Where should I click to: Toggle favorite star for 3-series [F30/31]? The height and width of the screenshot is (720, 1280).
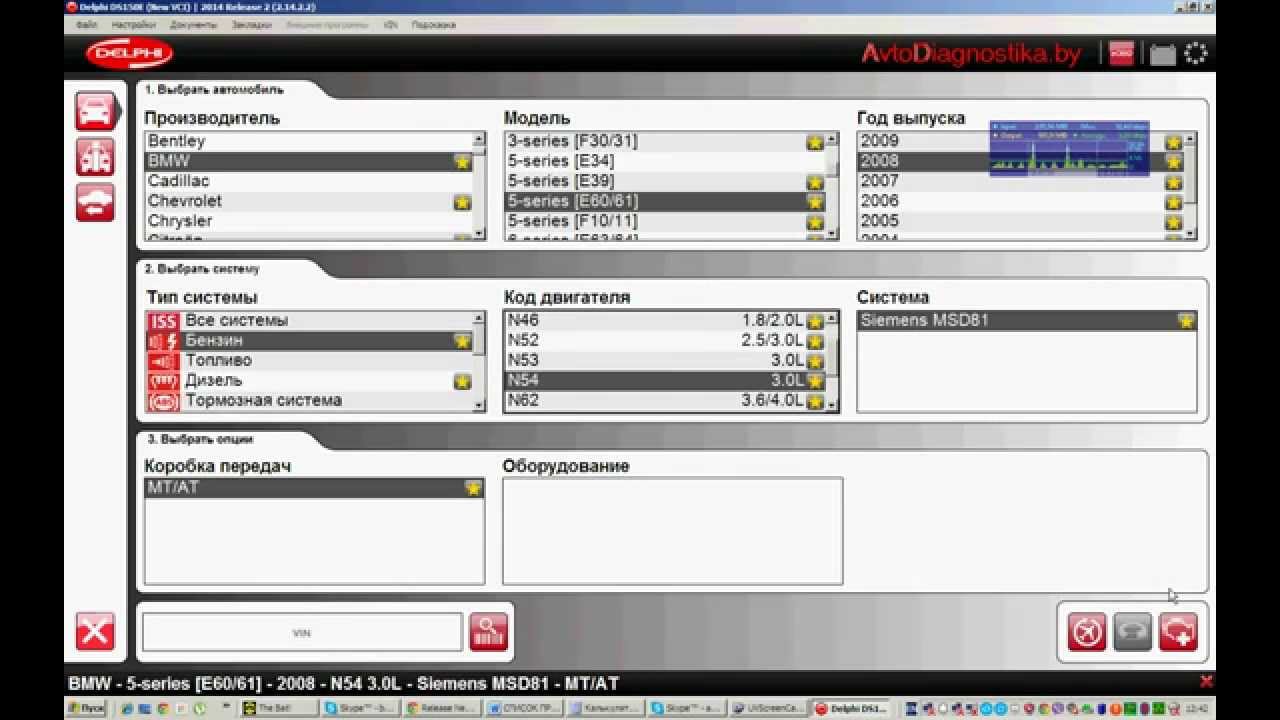pyautogui.click(x=815, y=142)
